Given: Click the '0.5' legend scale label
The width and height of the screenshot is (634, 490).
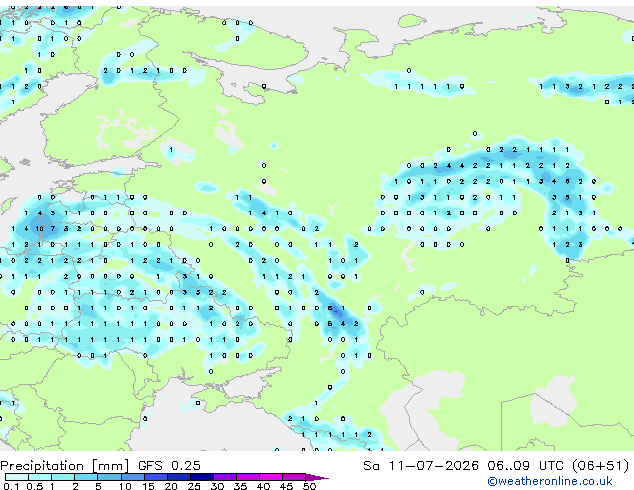Looking at the screenshot, I should pyautogui.click(x=35, y=486).
